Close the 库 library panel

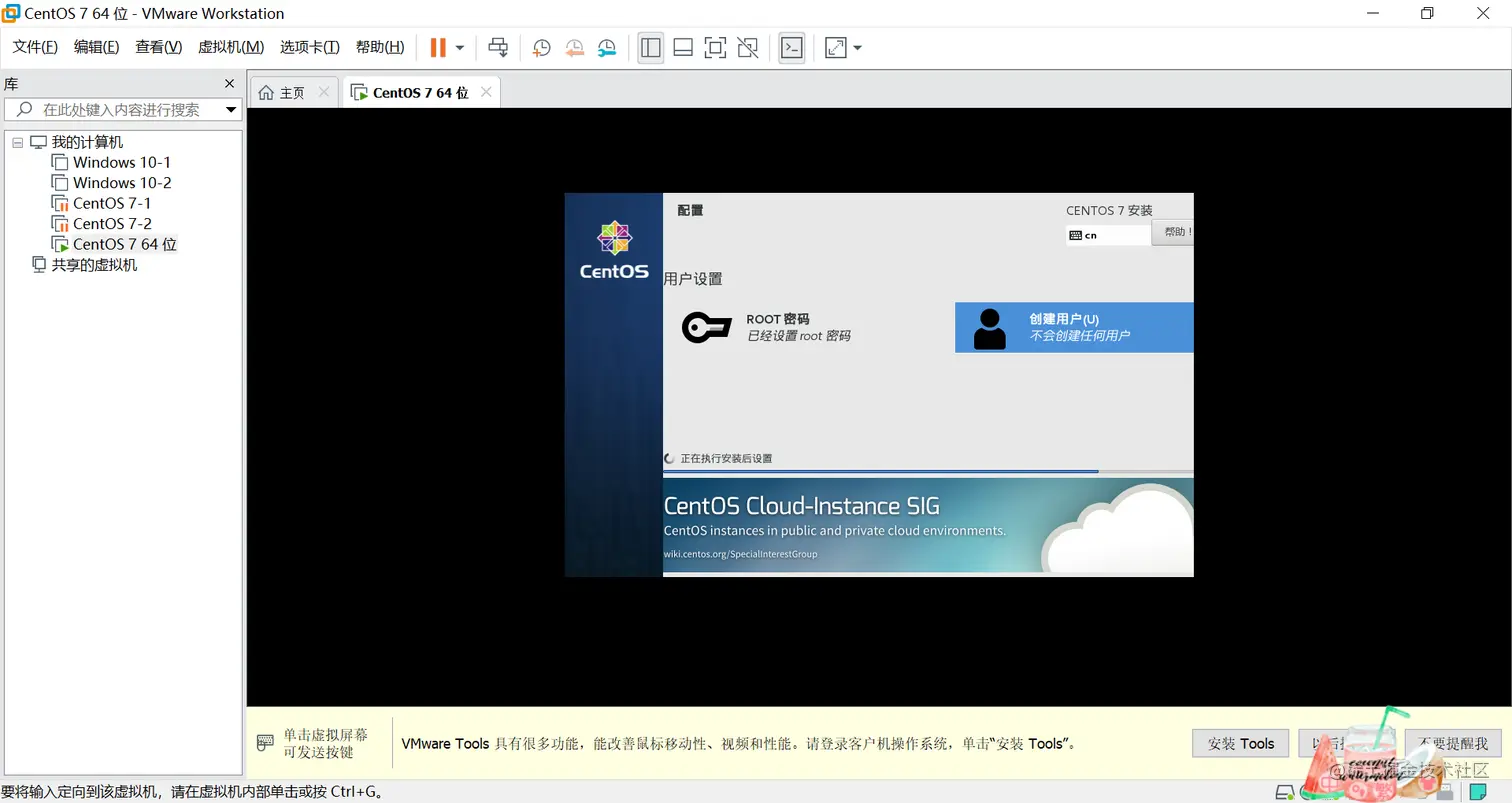click(x=229, y=84)
